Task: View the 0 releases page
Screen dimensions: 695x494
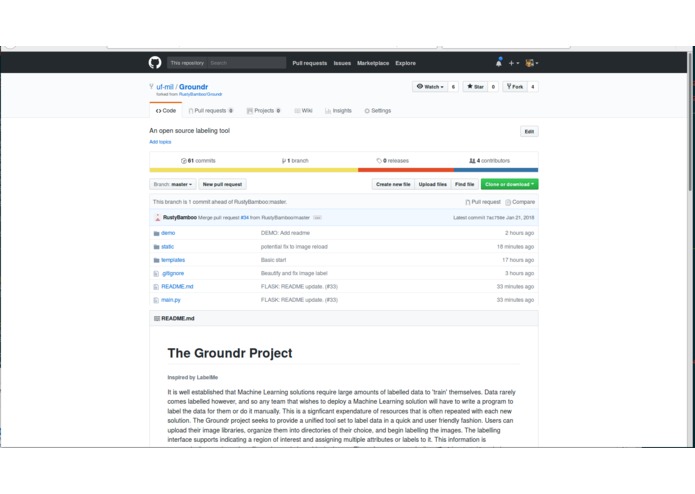Action: (392, 161)
